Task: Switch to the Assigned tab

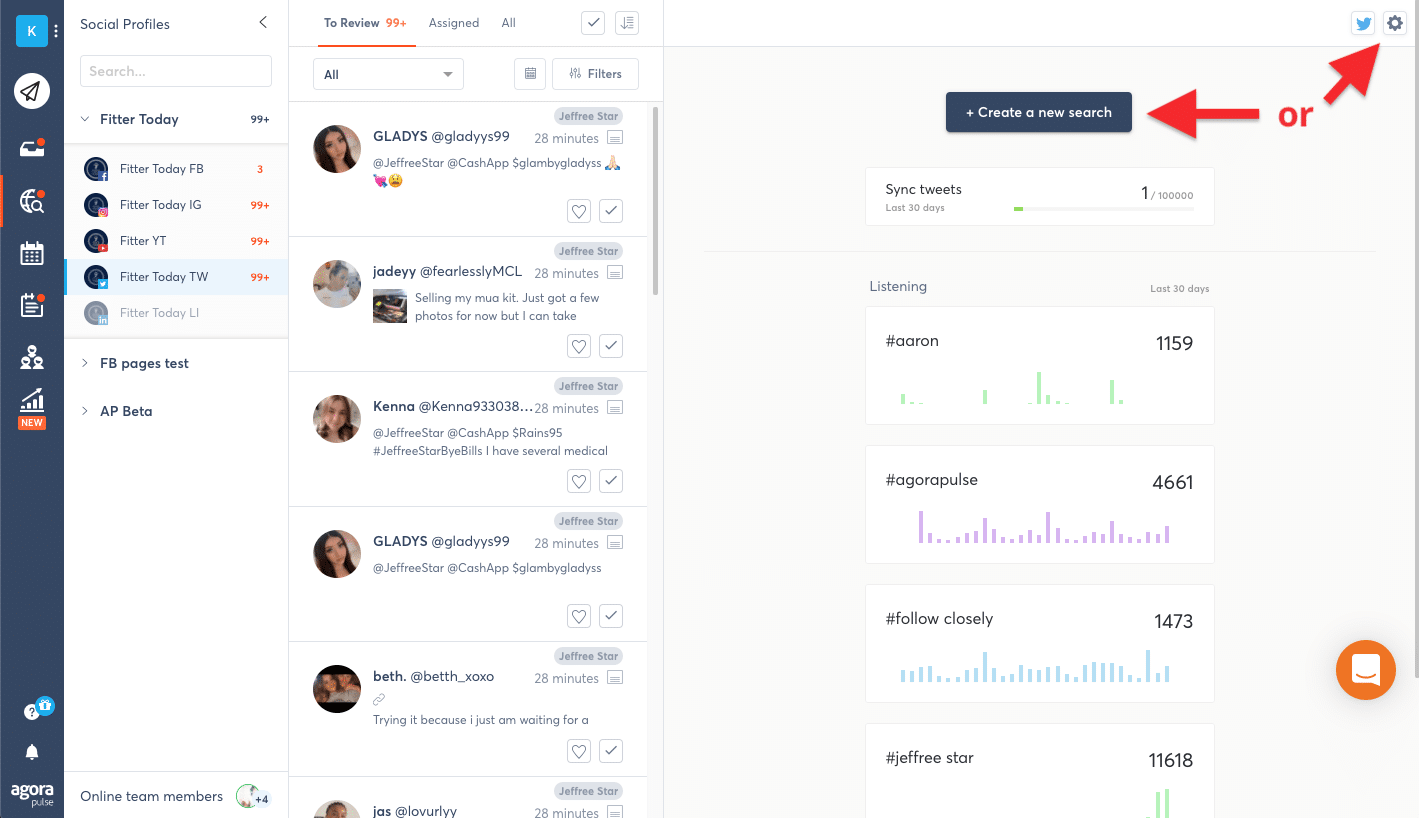Action: coord(454,22)
